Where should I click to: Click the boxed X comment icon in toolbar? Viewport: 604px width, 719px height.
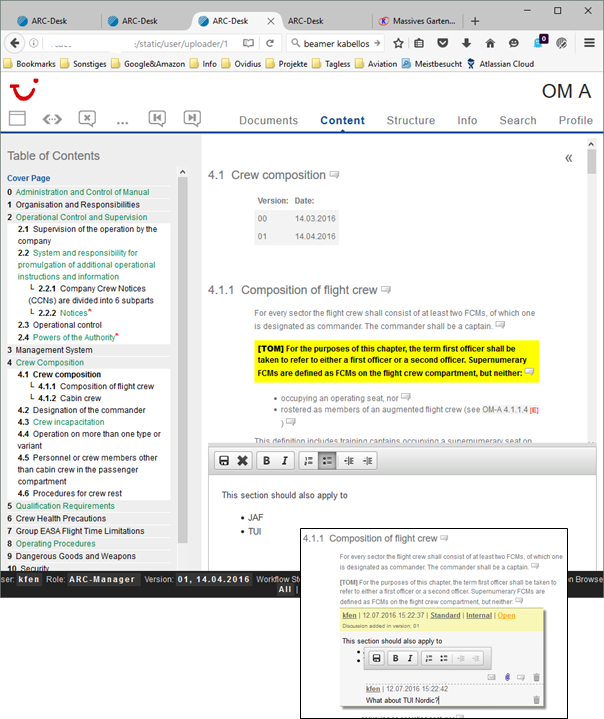tap(87, 119)
